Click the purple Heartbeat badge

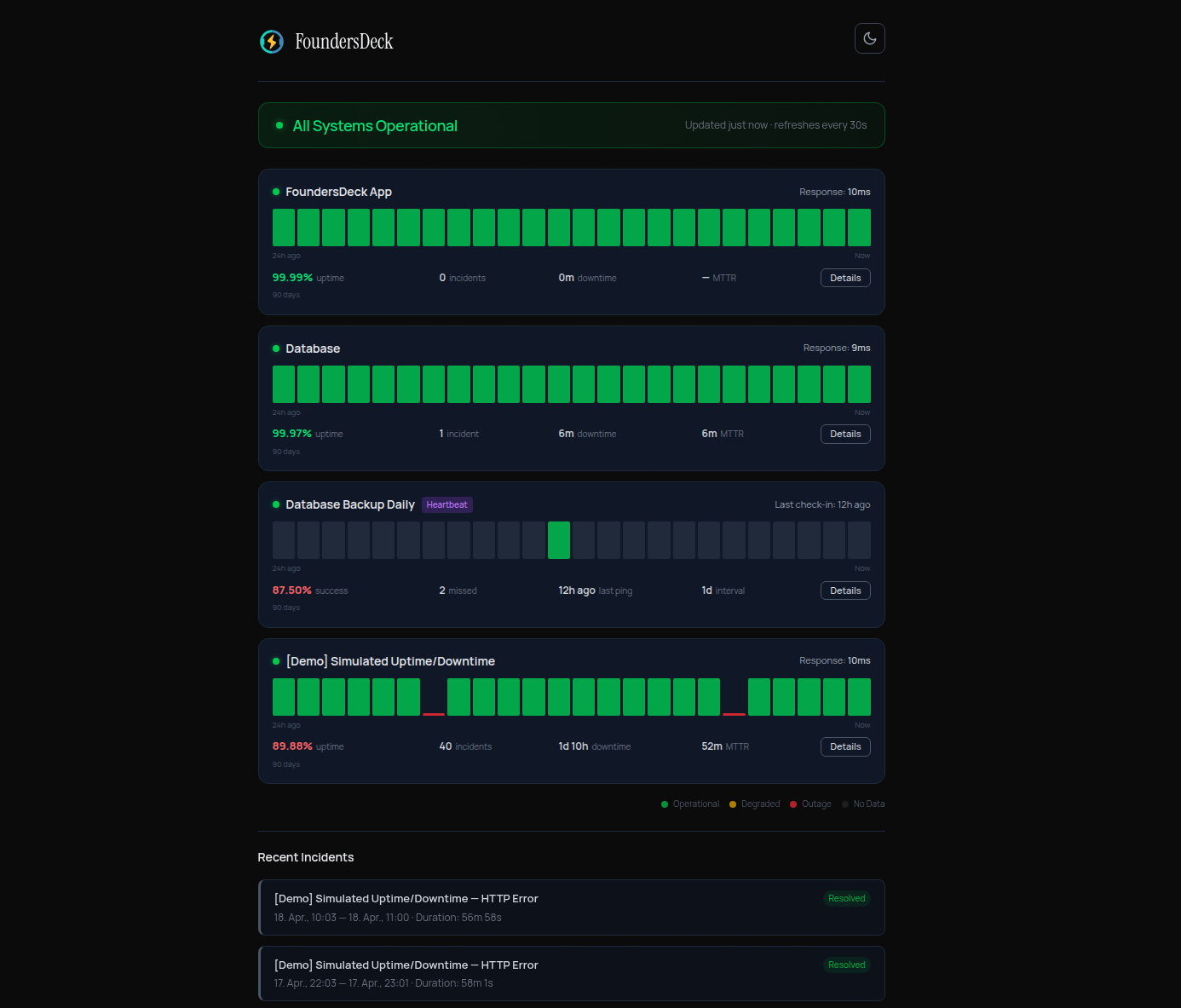tap(446, 504)
